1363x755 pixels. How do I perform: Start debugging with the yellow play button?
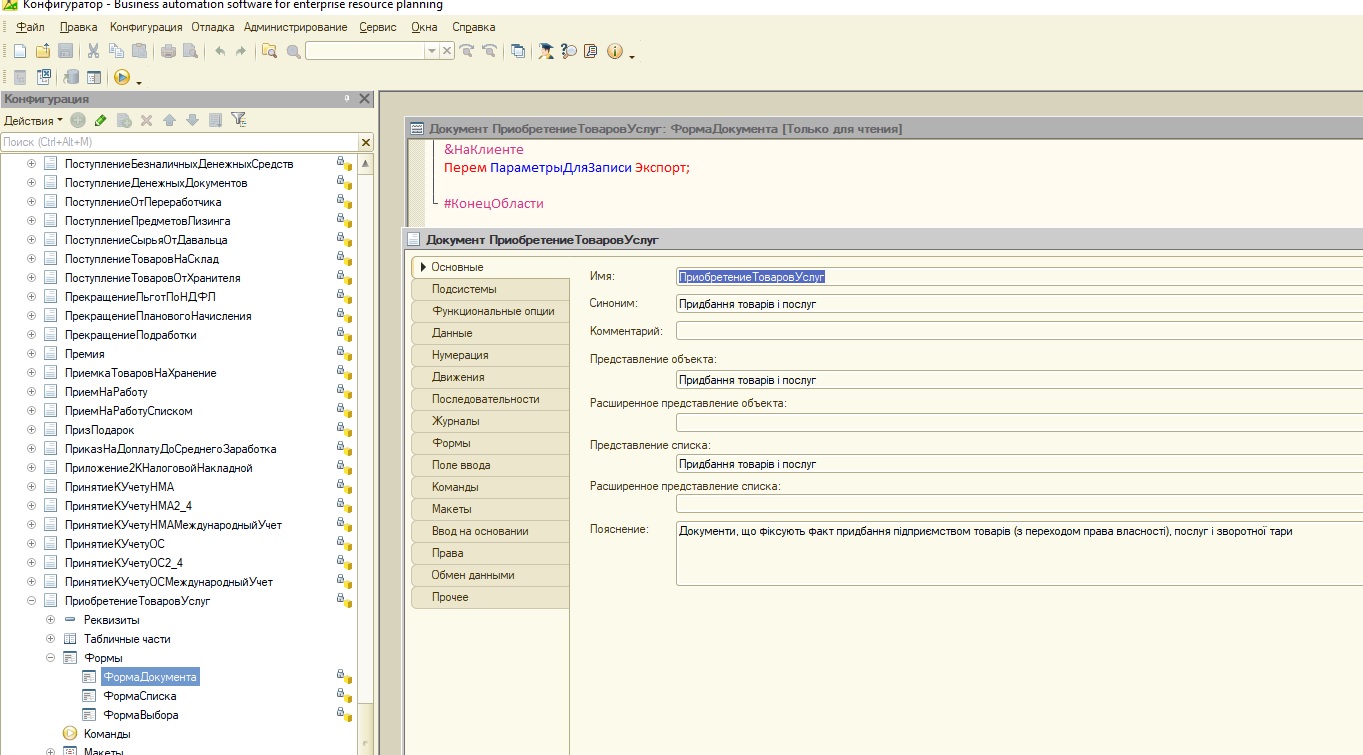pyautogui.click(x=122, y=77)
